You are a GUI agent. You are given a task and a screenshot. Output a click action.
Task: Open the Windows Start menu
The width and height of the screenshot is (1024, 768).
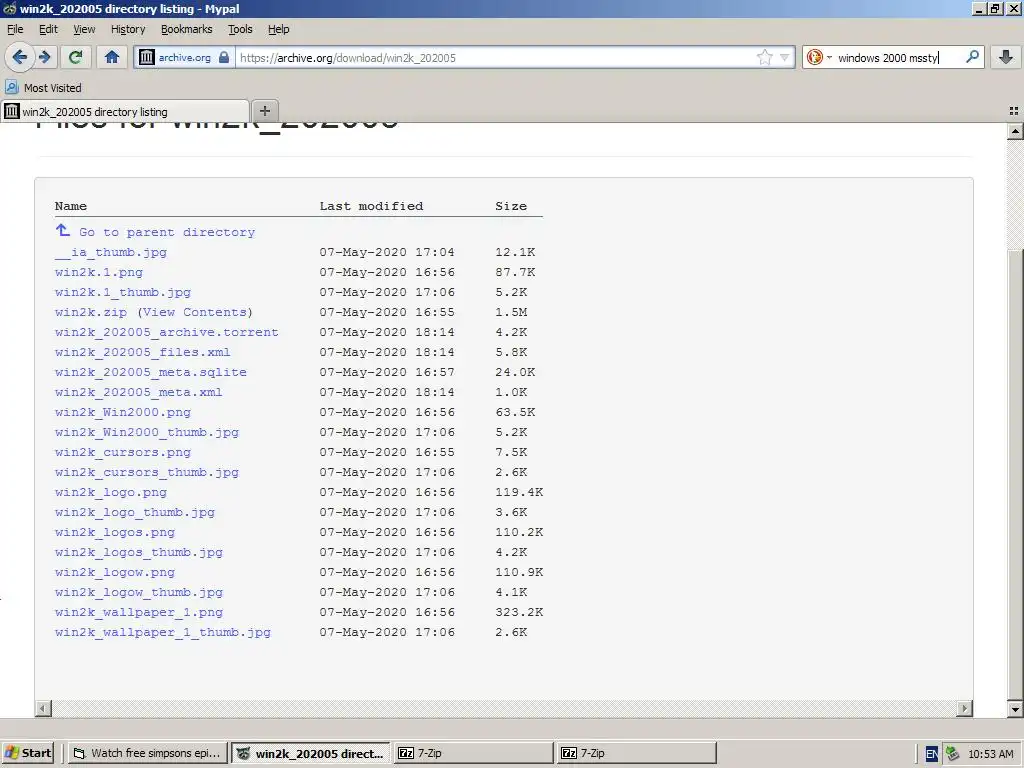(x=27, y=753)
